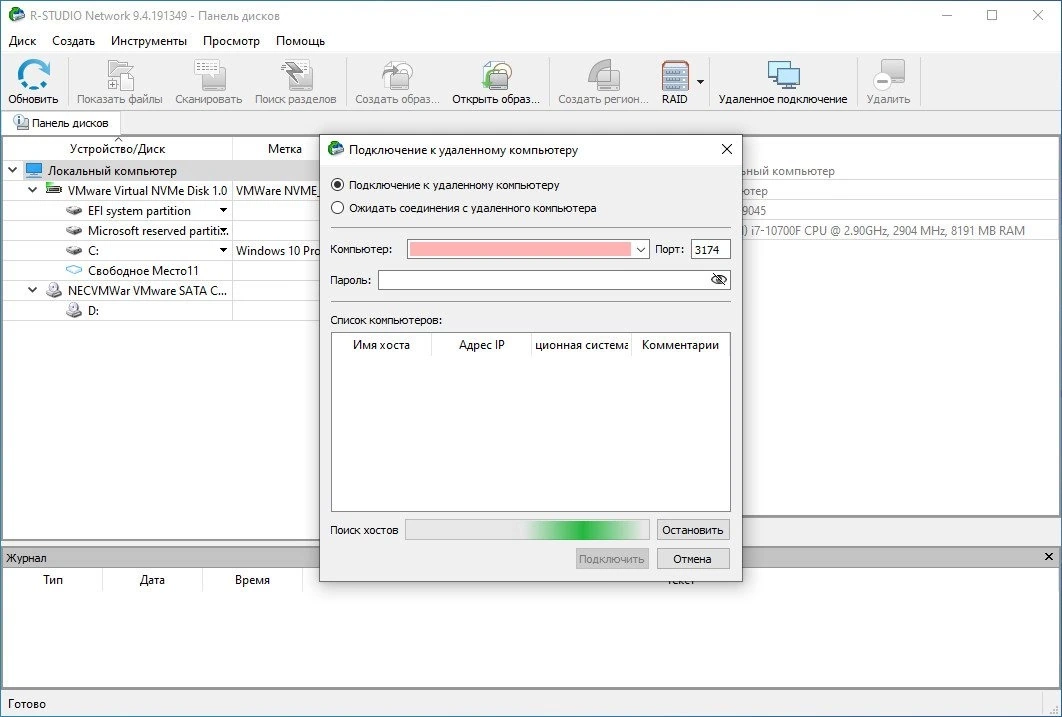The height and width of the screenshot is (717, 1062).
Task: Click the NECVMWar SATA CD drive icon
Action: [x=54, y=290]
